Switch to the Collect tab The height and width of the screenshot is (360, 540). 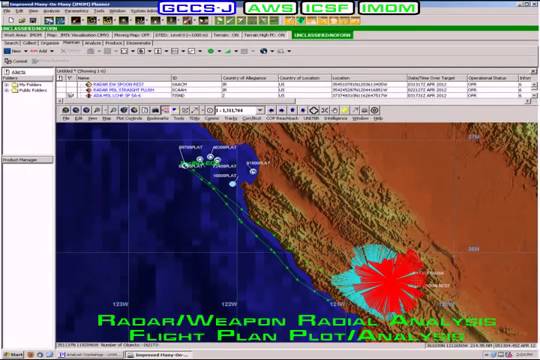(x=29, y=43)
